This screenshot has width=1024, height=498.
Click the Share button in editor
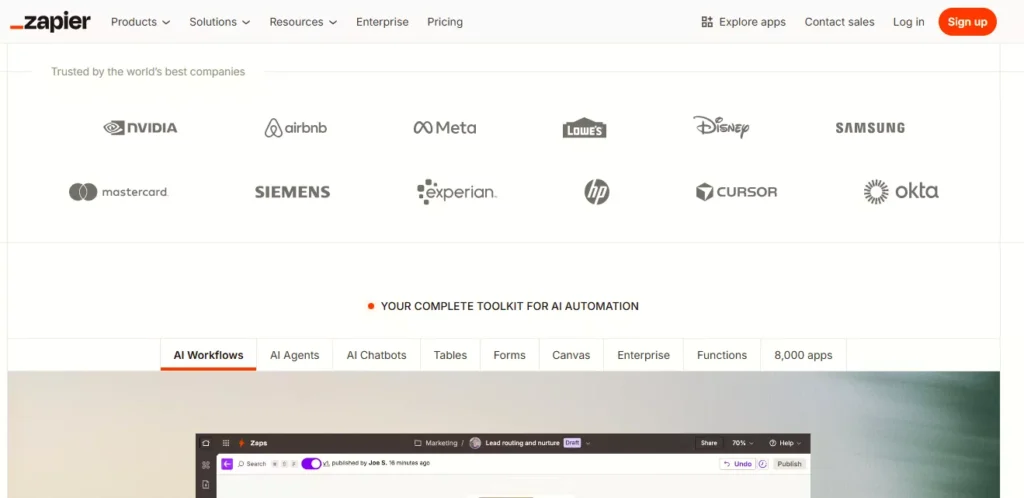pos(709,443)
